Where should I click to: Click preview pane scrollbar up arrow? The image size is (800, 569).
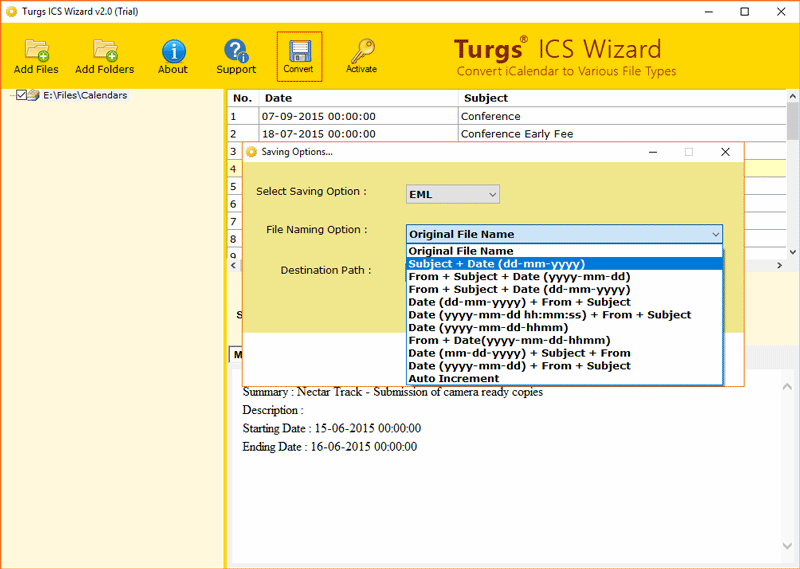(x=787, y=387)
